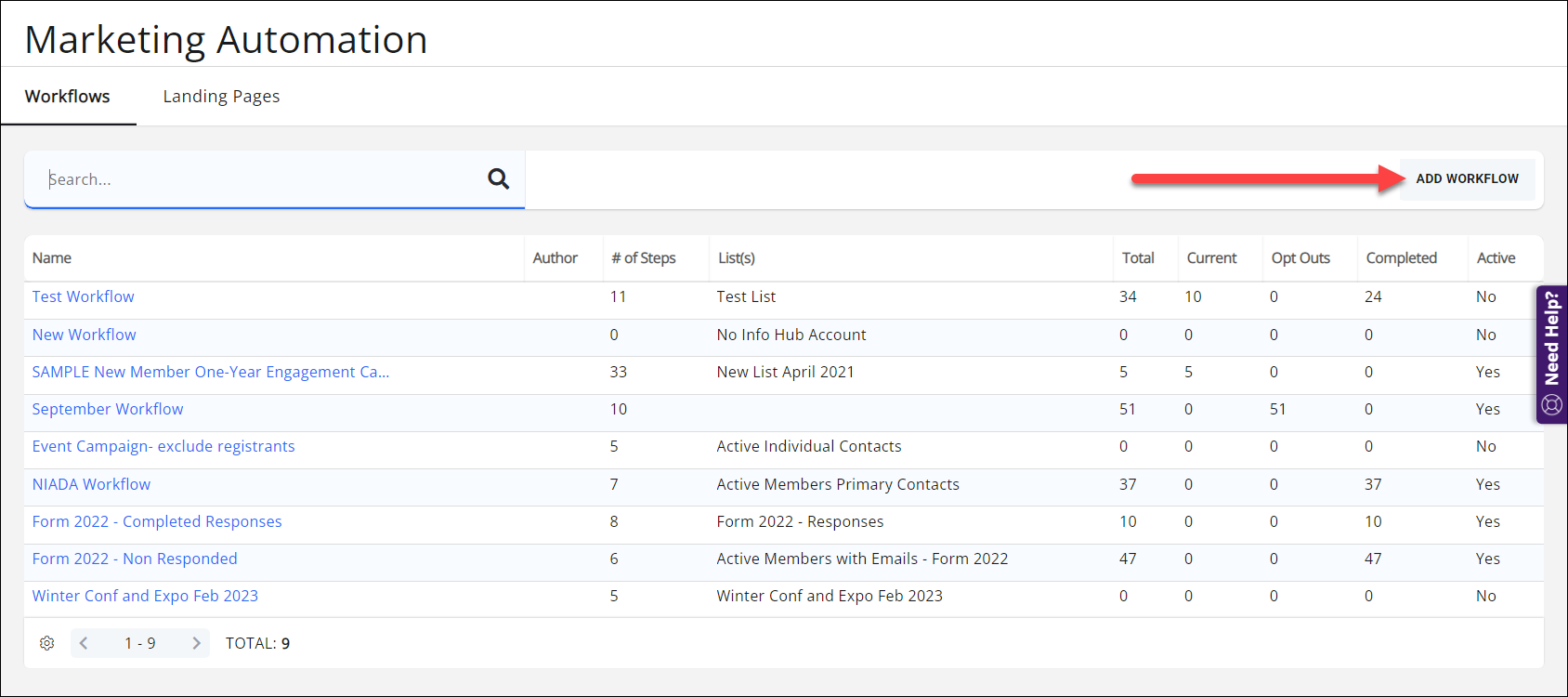Open Form 2022 - Completed Responses workflow
The width and height of the screenshot is (1568, 697).
coord(157,521)
